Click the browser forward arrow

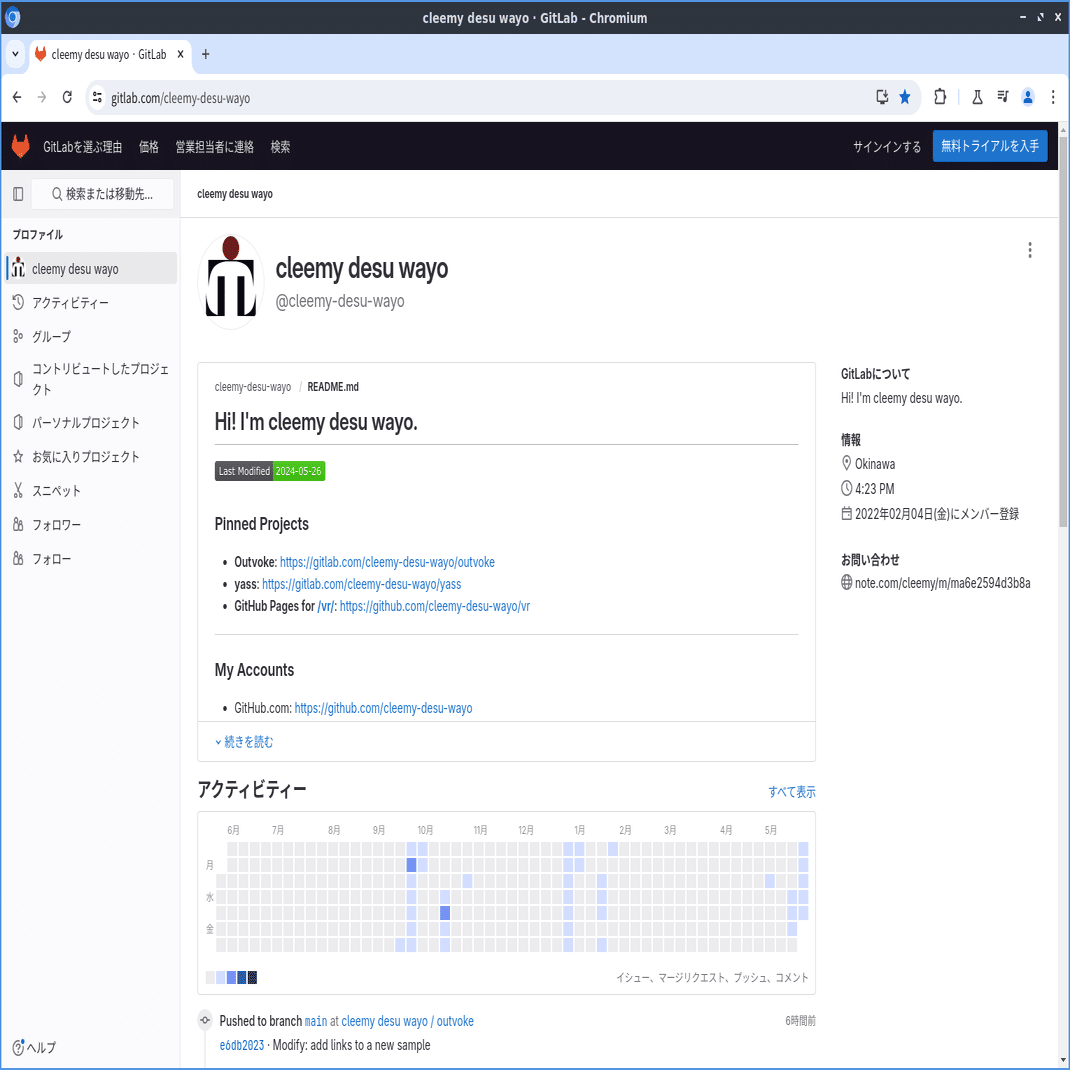point(42,98)
